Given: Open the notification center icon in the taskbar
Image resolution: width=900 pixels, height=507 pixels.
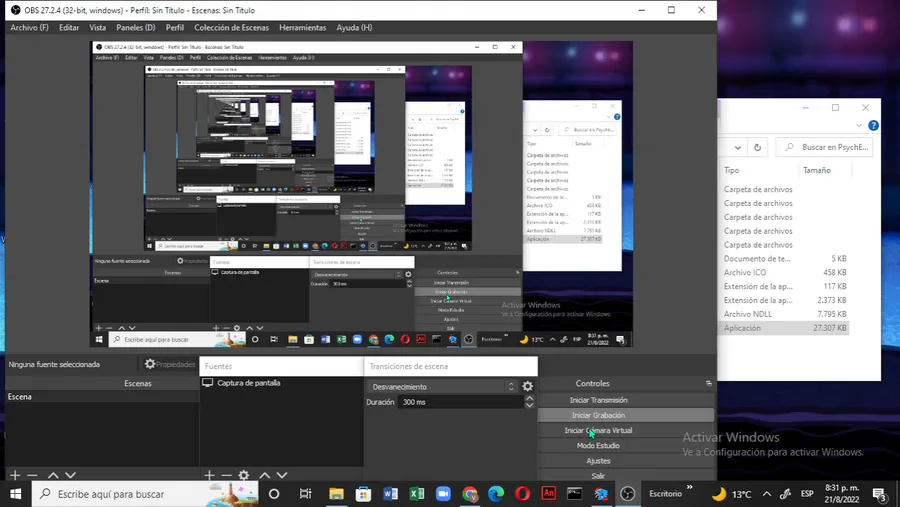Looking at the screenshot, I should point(880,494).
